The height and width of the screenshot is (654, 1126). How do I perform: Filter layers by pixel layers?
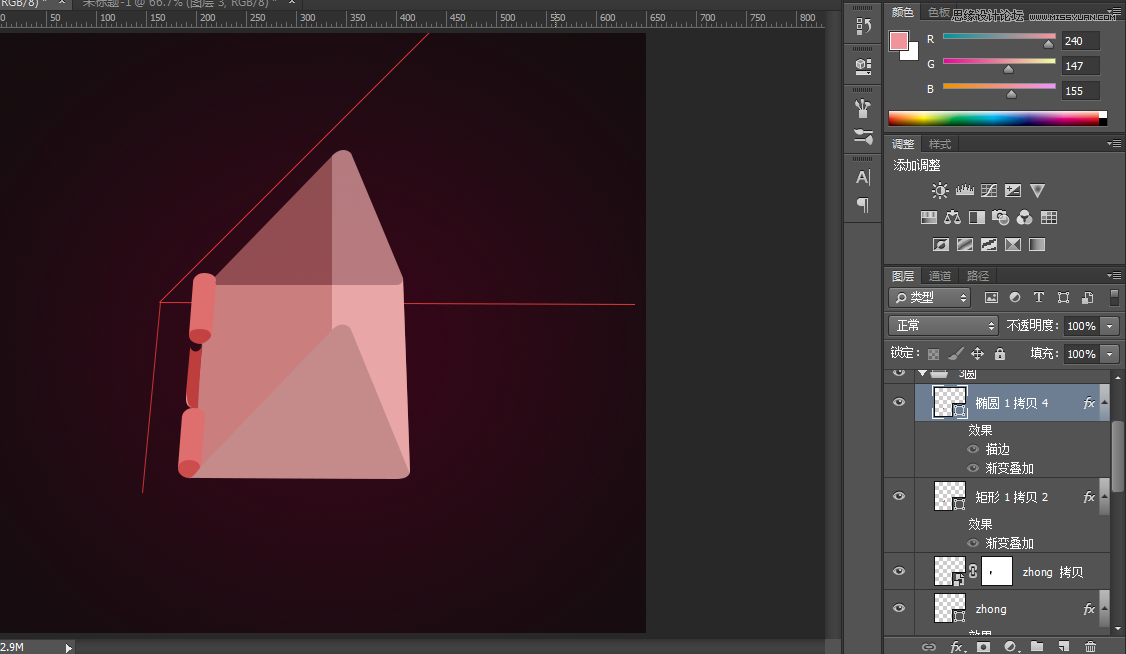(991, 297)
